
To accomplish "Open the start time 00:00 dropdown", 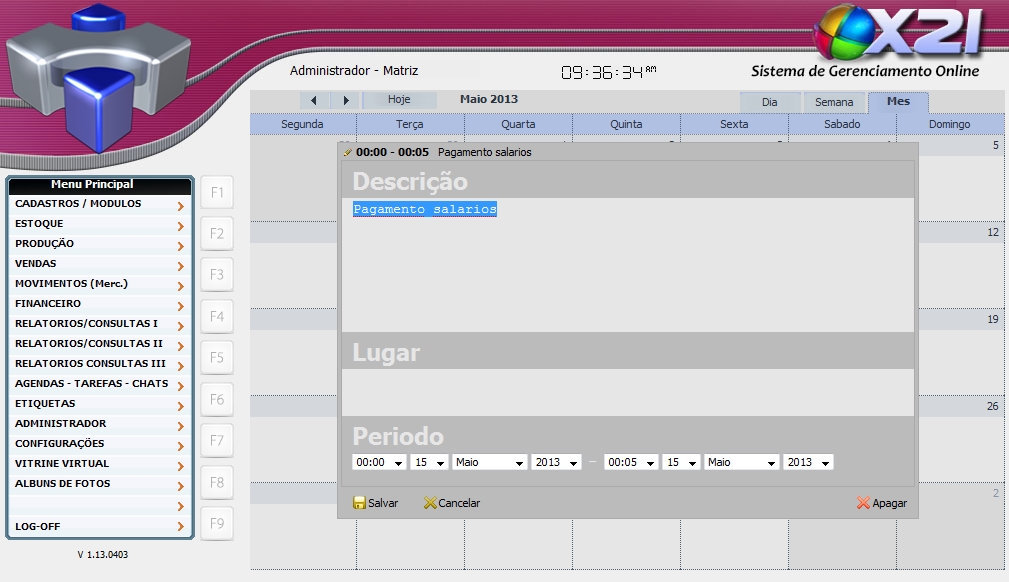I will pyautogui.click(x=379, y=463).
